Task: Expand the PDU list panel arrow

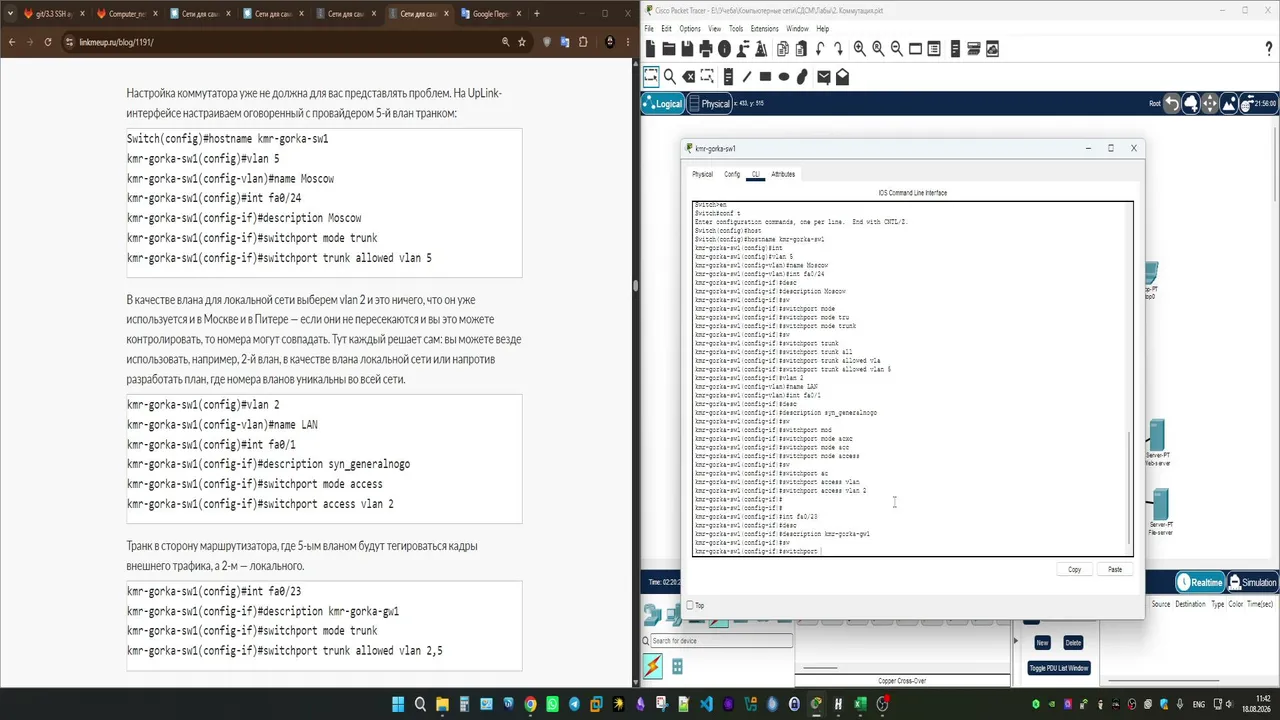Action: coord(1016,641)
